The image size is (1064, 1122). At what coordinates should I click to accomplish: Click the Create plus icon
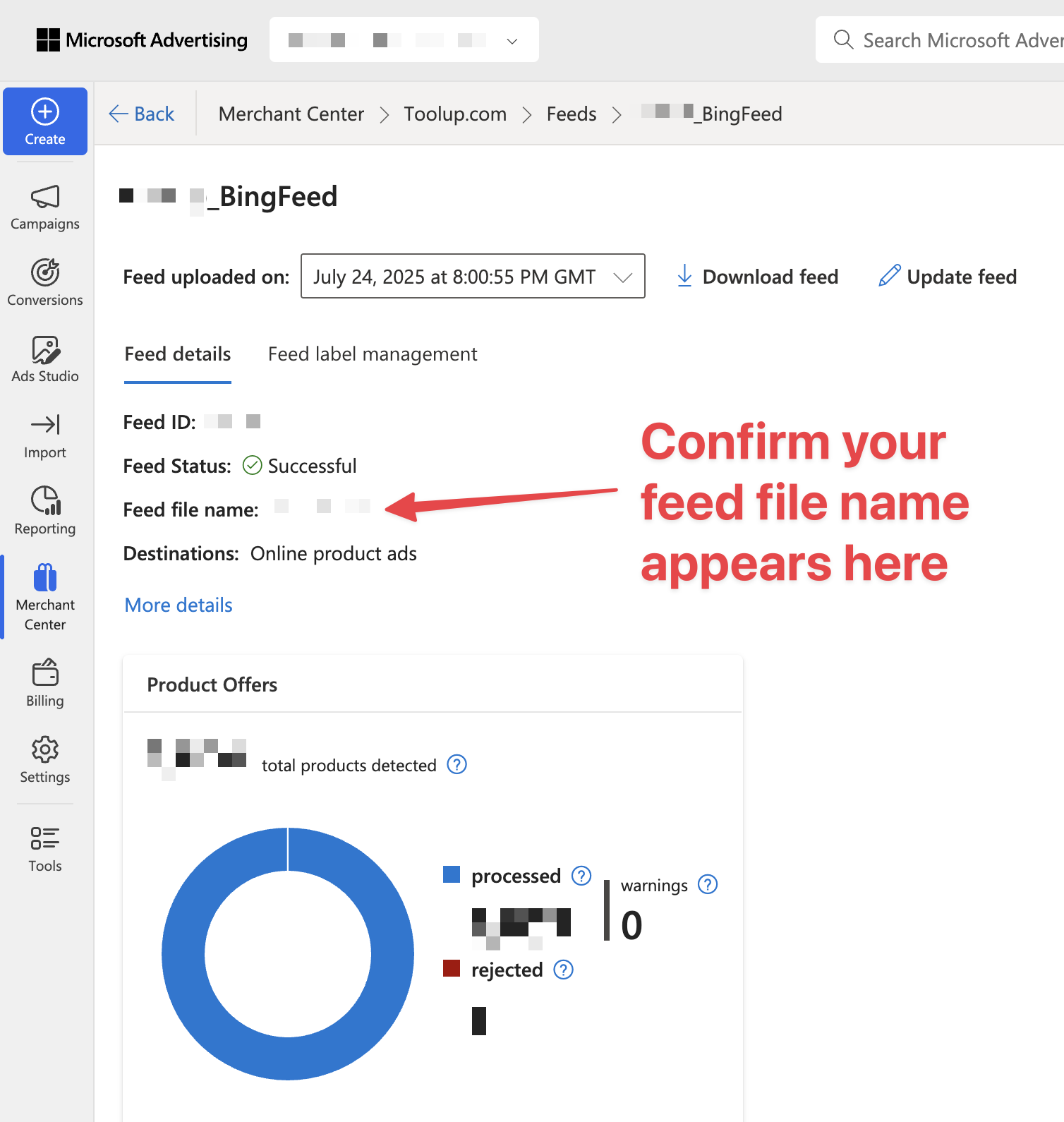(45, 111)
